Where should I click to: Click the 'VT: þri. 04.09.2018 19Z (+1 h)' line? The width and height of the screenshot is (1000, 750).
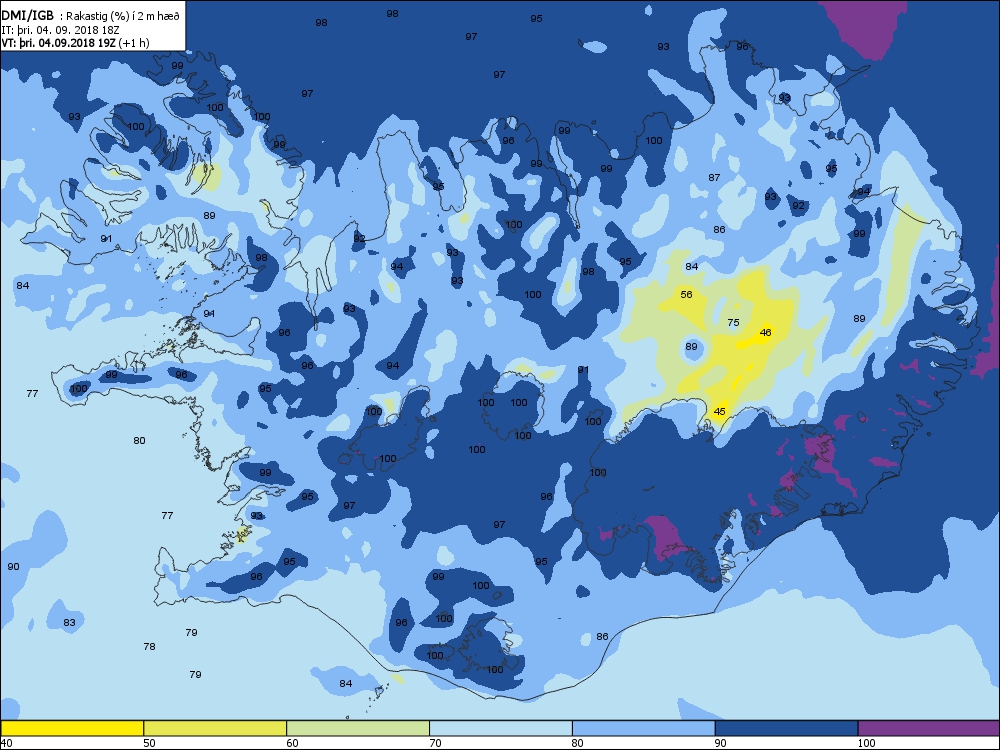[75, 43]
